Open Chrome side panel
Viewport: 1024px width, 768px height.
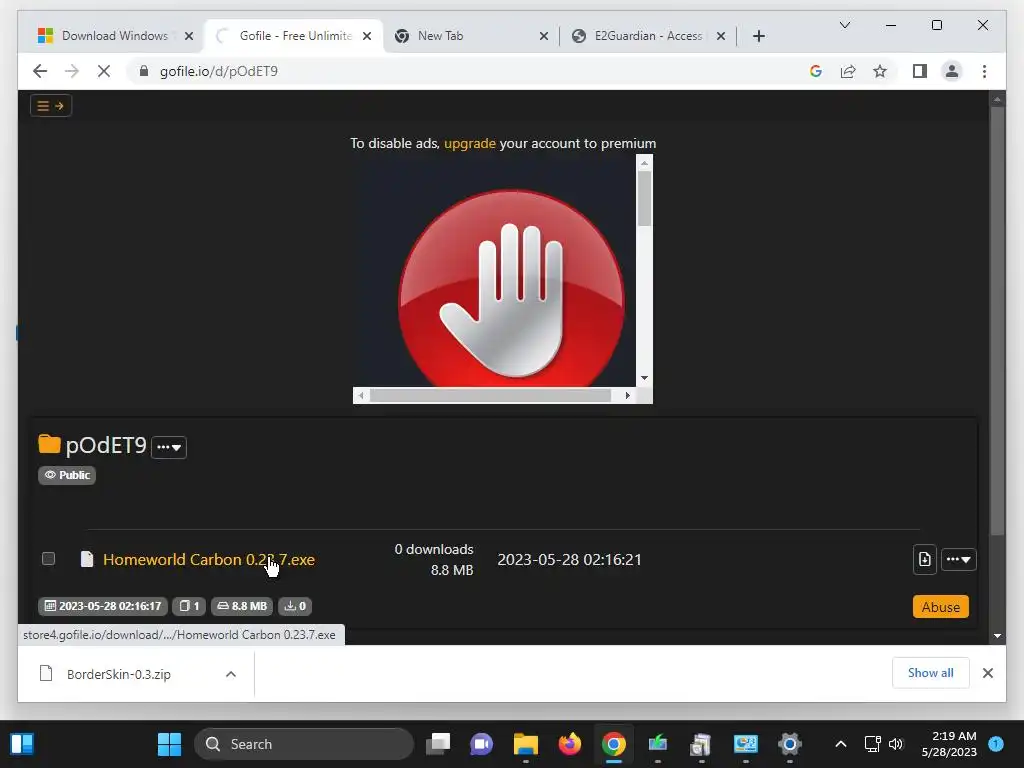tap(920, 71)
